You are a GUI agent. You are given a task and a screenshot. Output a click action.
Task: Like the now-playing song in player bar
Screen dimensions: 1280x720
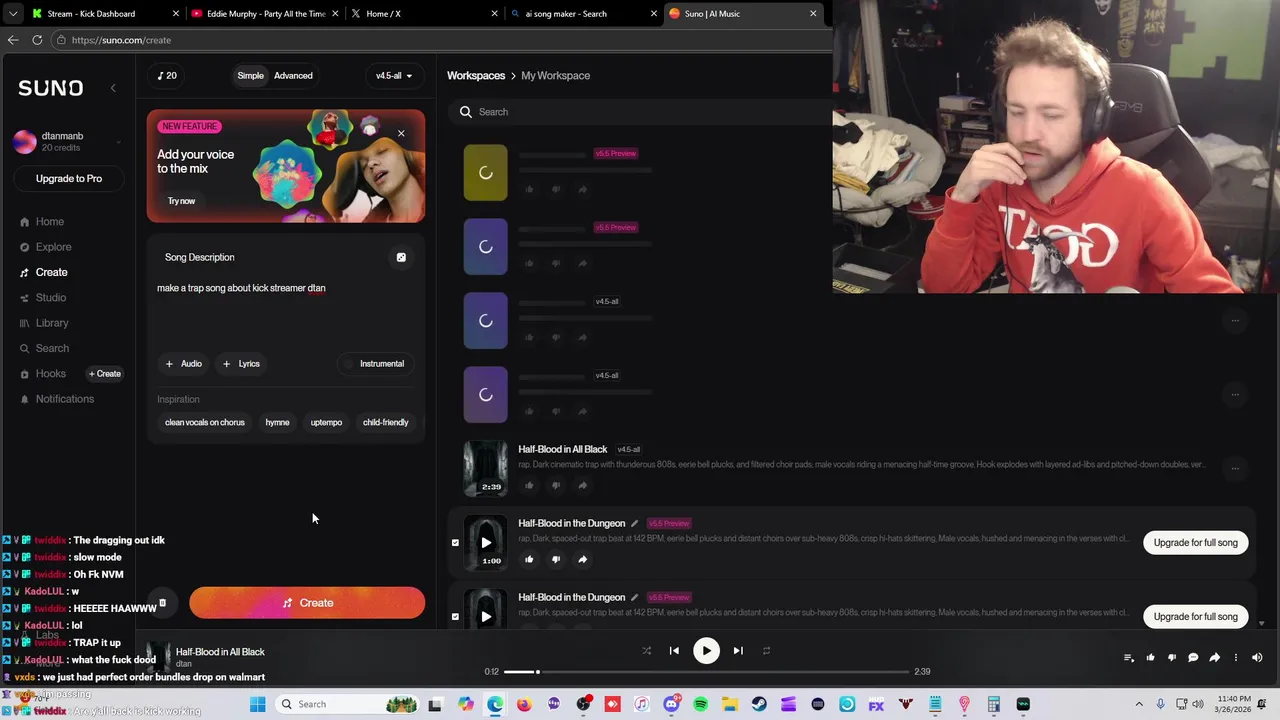(x=1150, y=657)
